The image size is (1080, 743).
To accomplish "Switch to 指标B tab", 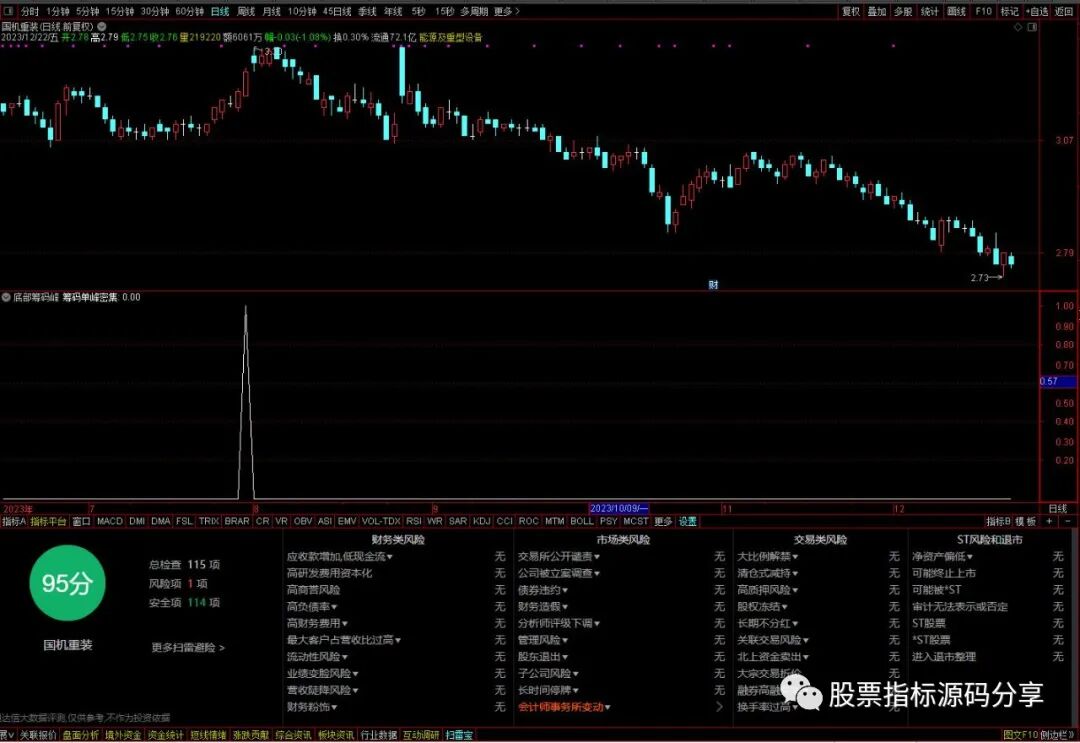I will coord(998,522).
